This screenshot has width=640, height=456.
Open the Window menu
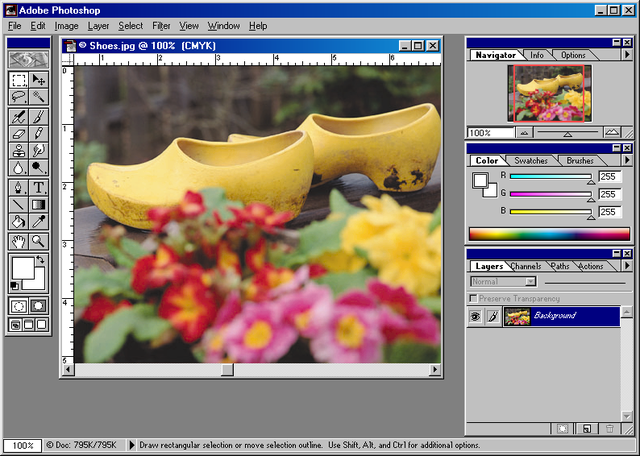tap(224, 26)
